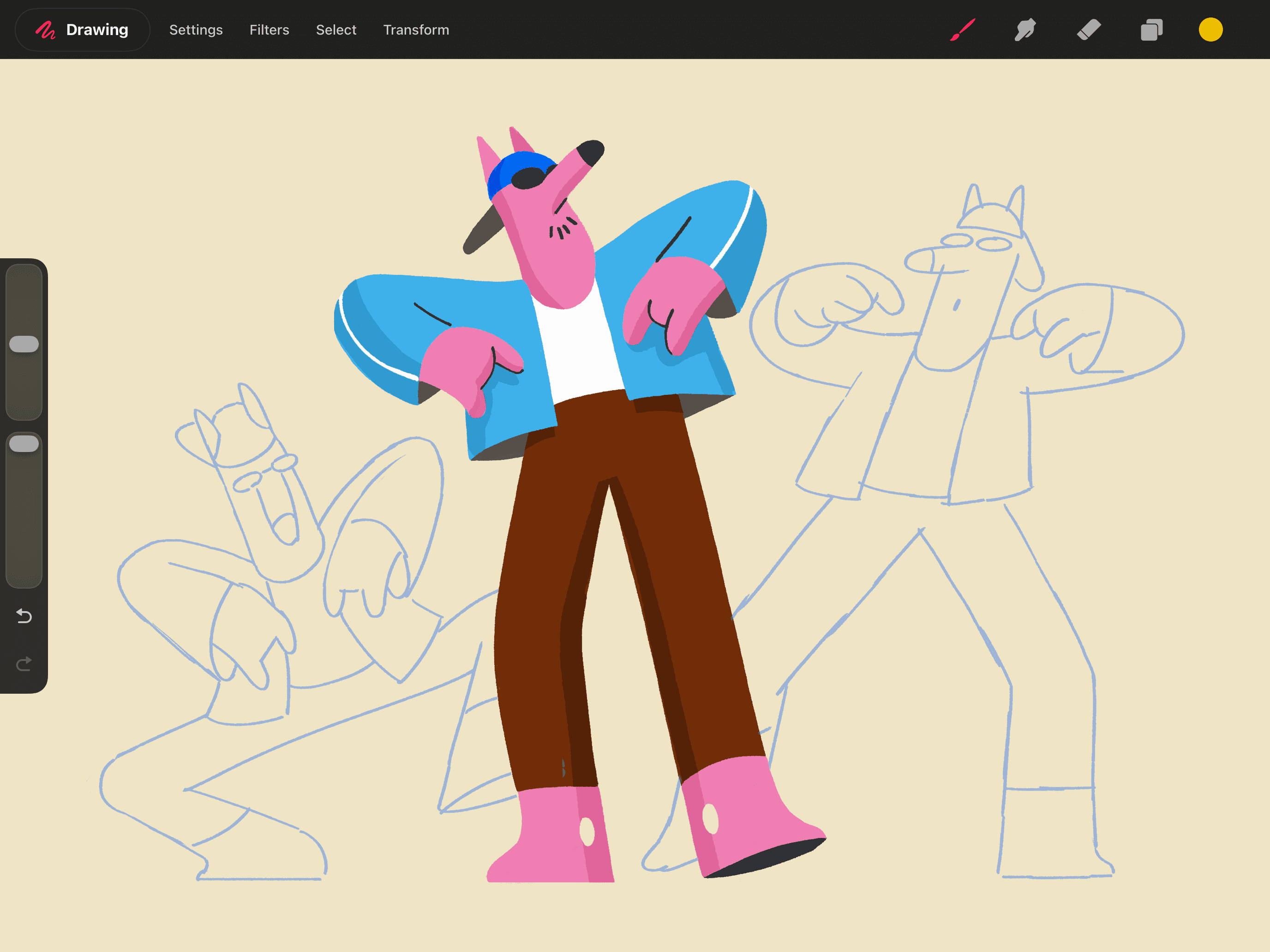Screen dimensions: 1270x952
Task: Click the brush opacity slider handle
Action: click(x=24, y=444)
